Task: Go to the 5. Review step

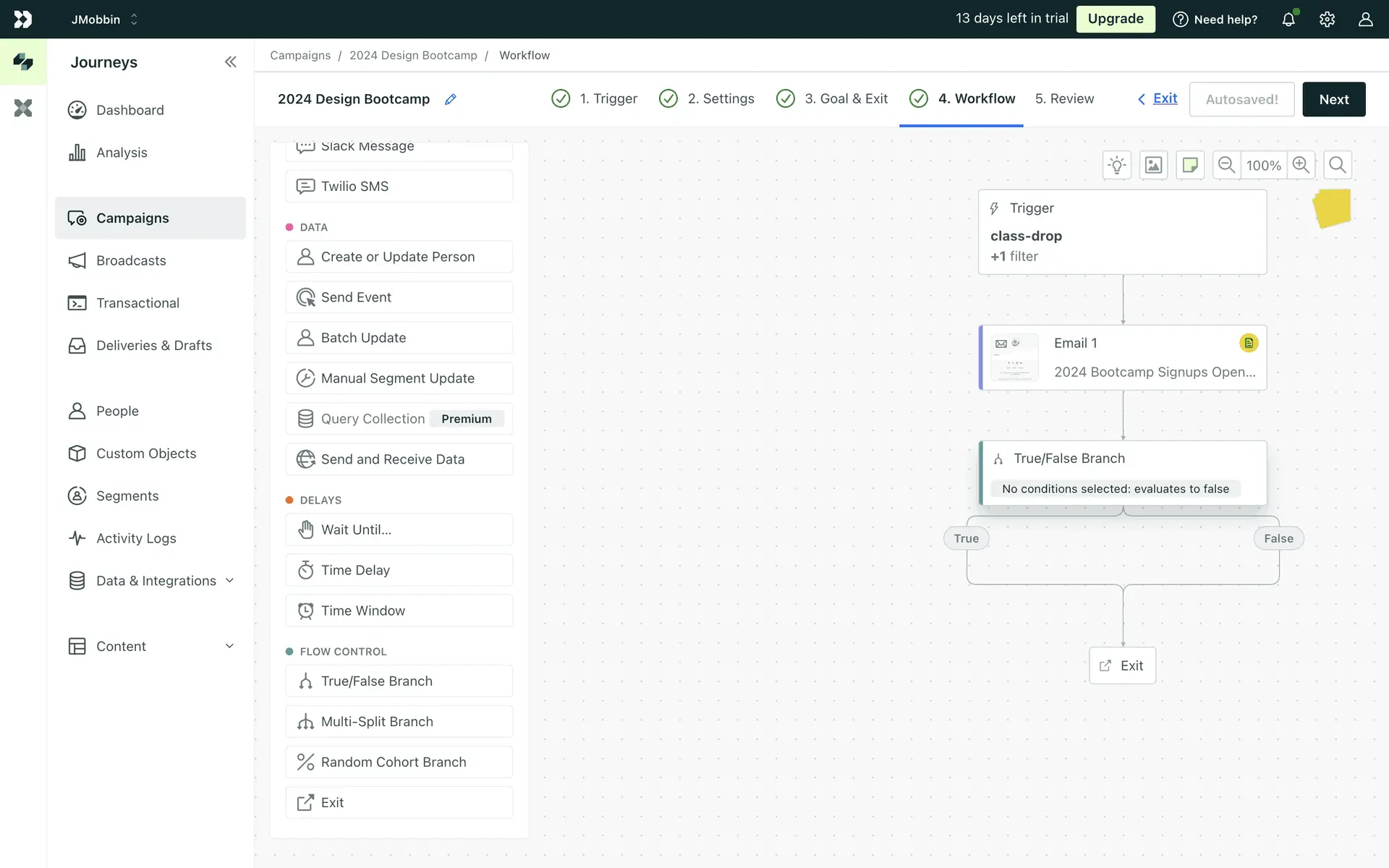Action: tap(1064, 98)
